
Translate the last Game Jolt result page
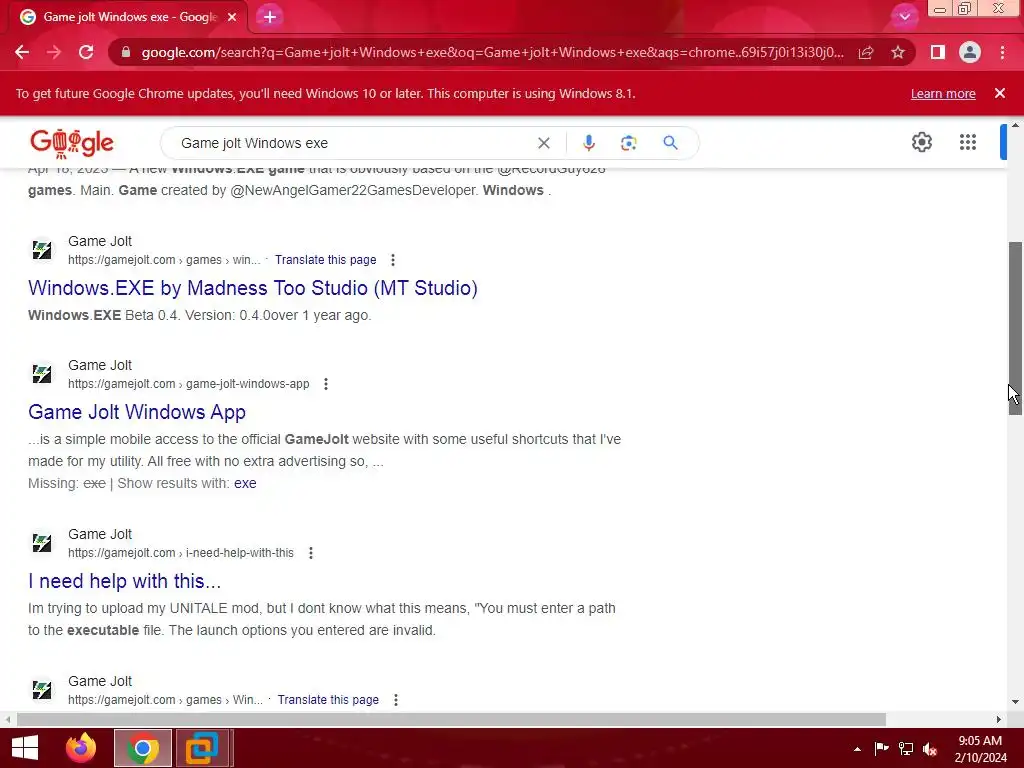pyautogui.click(x=328, y=700)
